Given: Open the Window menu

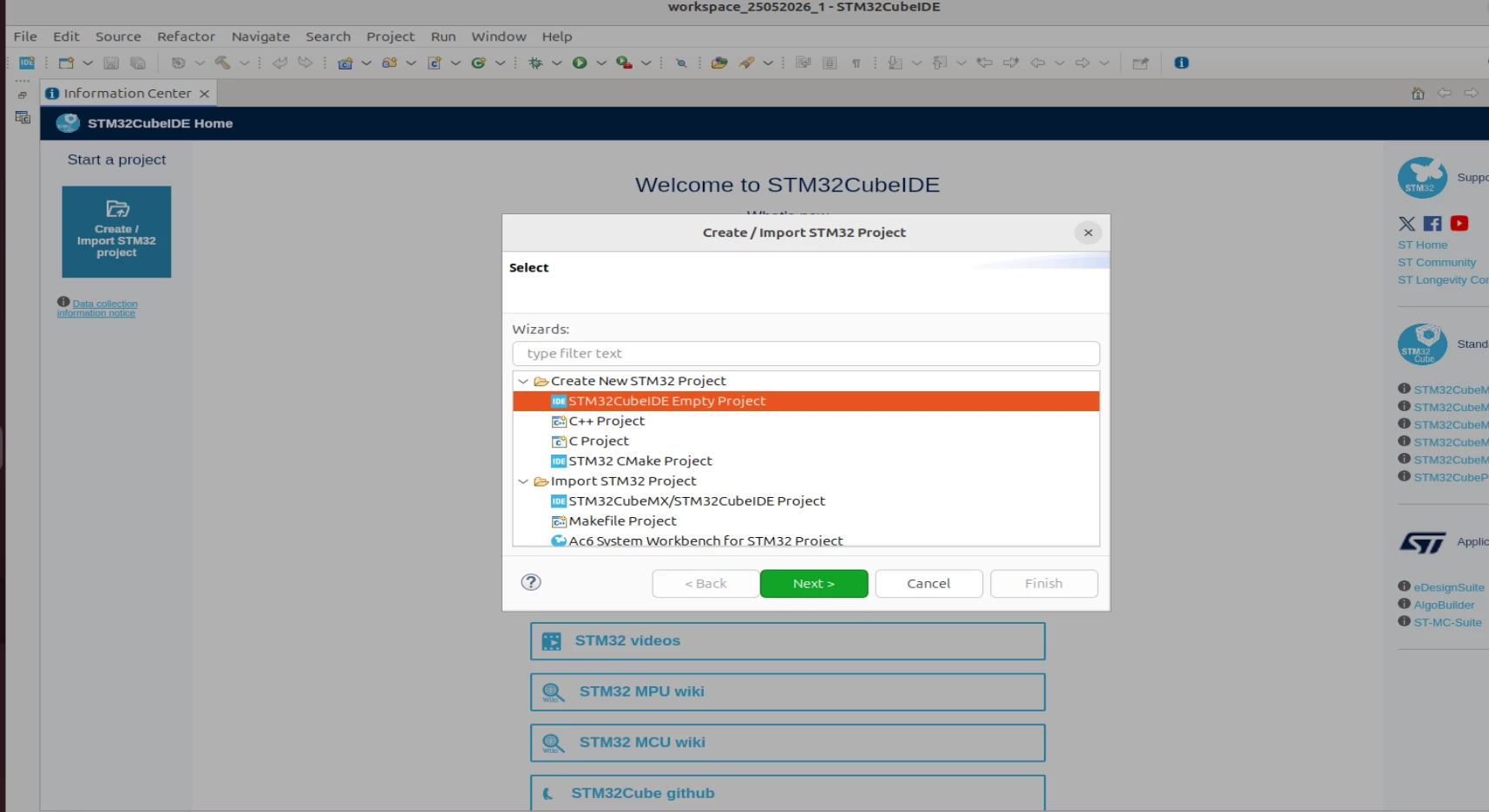Looking at the screenshot, I should (x=499, y=36).
